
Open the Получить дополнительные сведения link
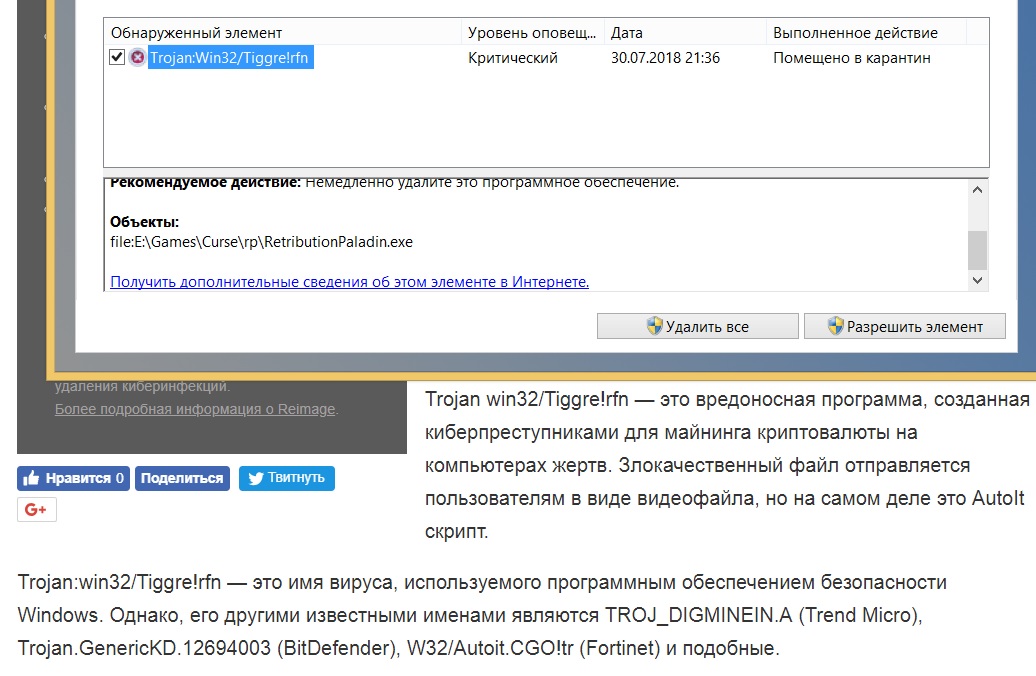[349, 282]
